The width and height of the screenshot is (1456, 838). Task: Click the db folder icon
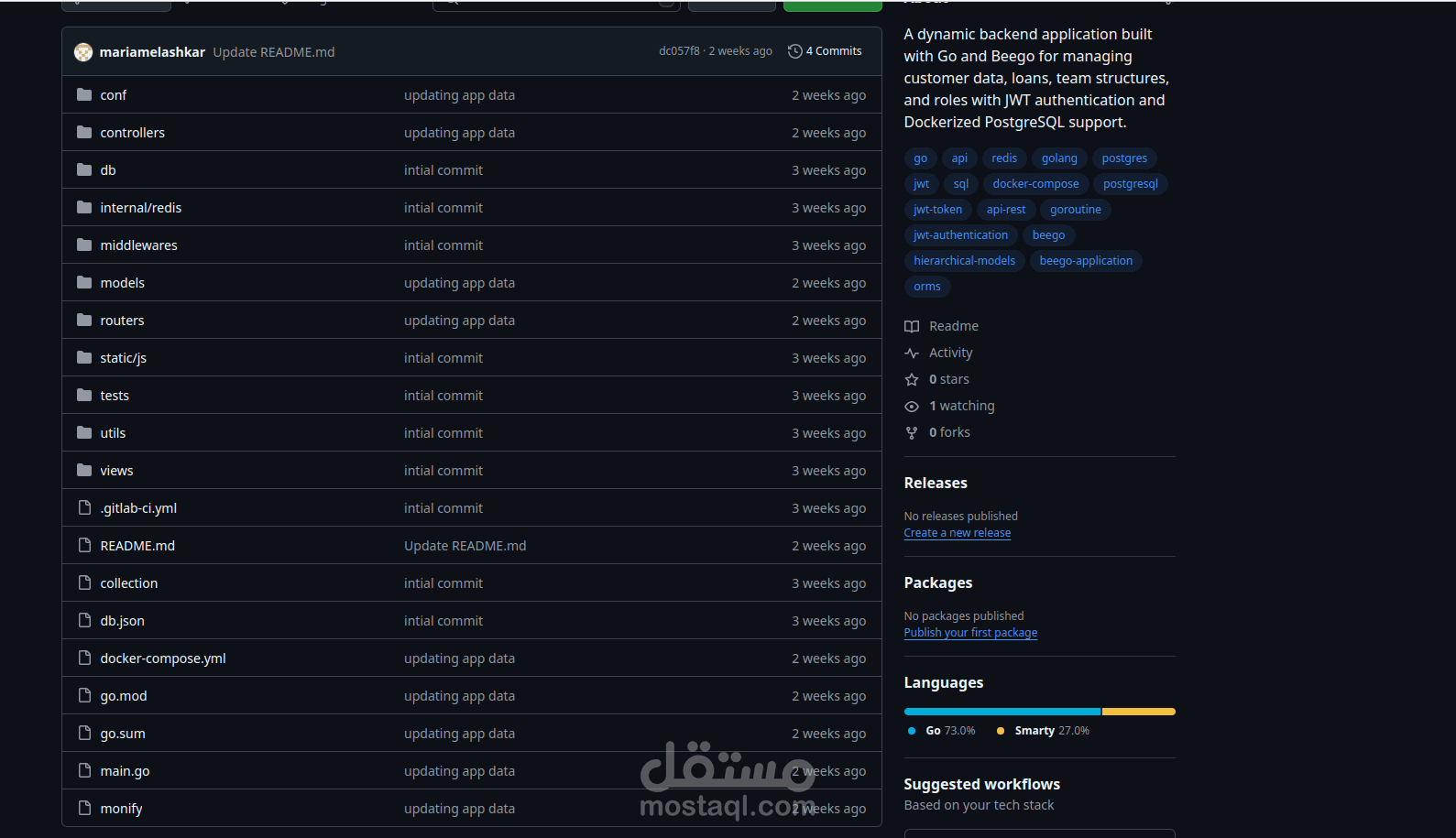pyautogui.click(x=84, y=169)
